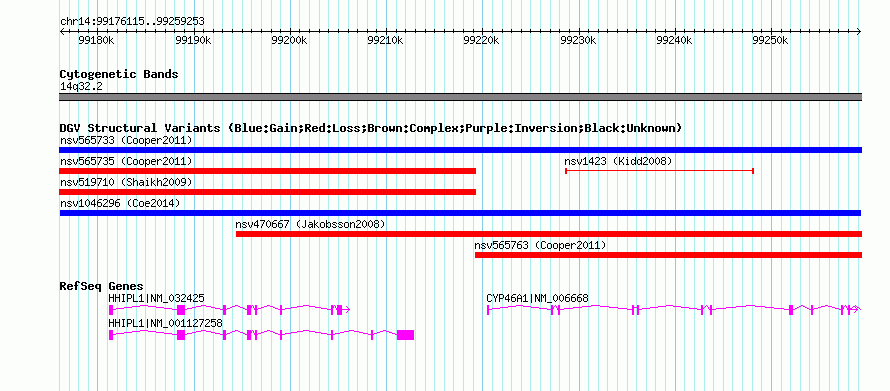Viewport: 890px width, 391px height.
Task: Click the RefSeq Genes track title
Action: click(x=102, y=286)
